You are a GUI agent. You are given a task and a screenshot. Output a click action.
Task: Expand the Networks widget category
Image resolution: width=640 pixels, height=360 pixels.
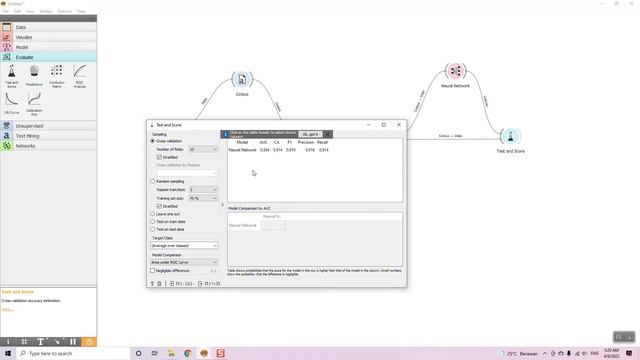pyautogui.click(x=48, y=146)
